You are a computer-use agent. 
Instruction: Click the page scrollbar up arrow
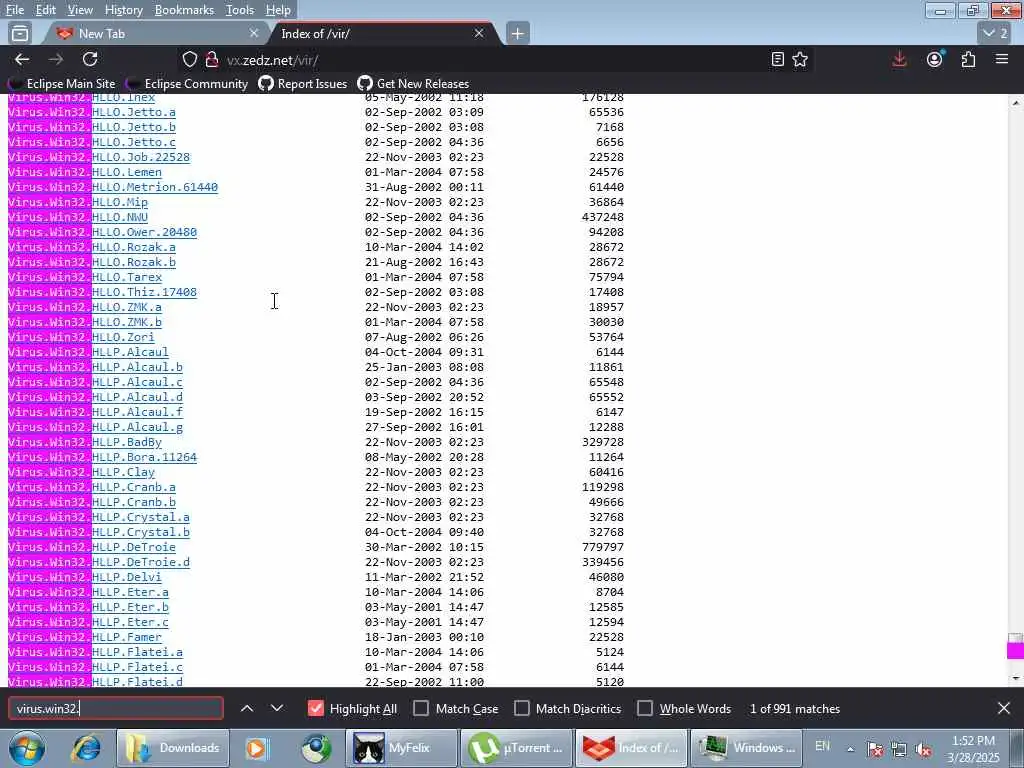tap(1016, 103)
